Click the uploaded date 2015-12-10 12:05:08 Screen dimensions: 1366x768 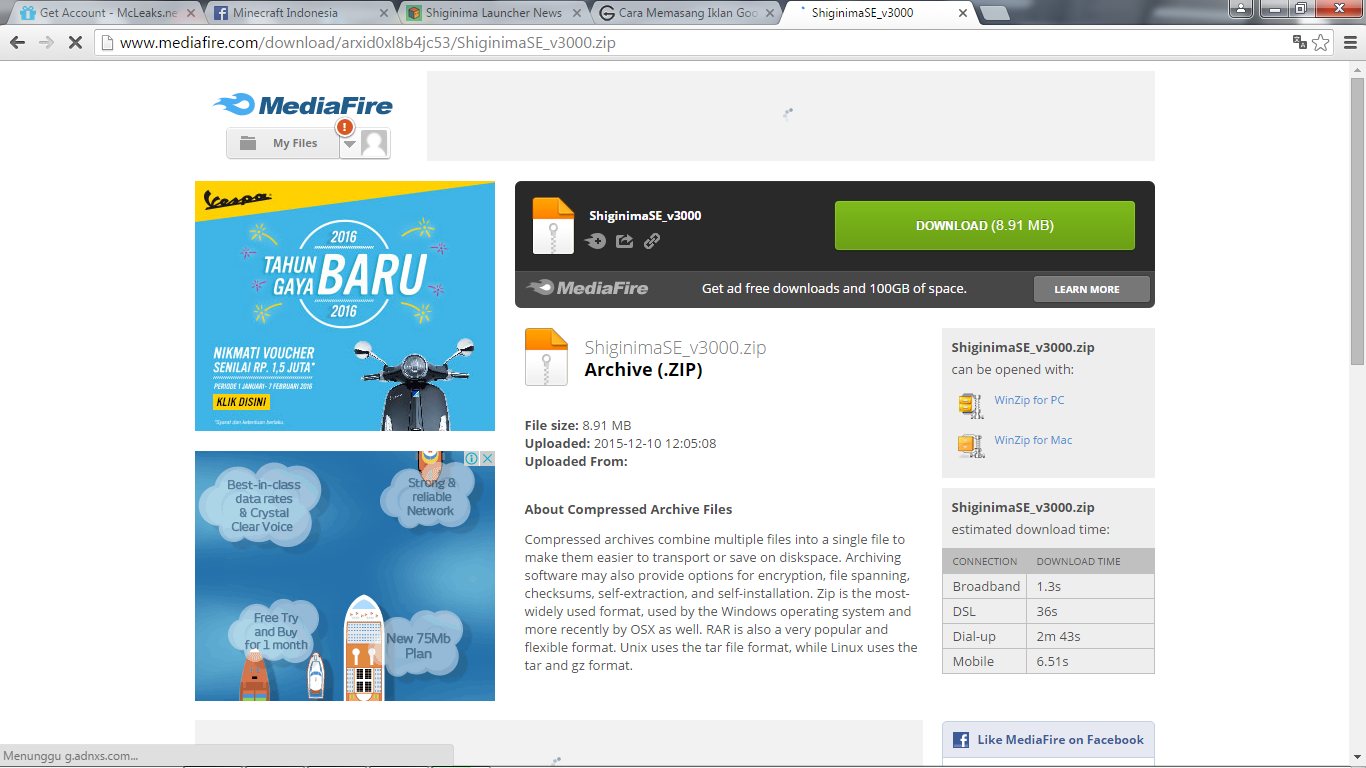[x=655, y=443]
